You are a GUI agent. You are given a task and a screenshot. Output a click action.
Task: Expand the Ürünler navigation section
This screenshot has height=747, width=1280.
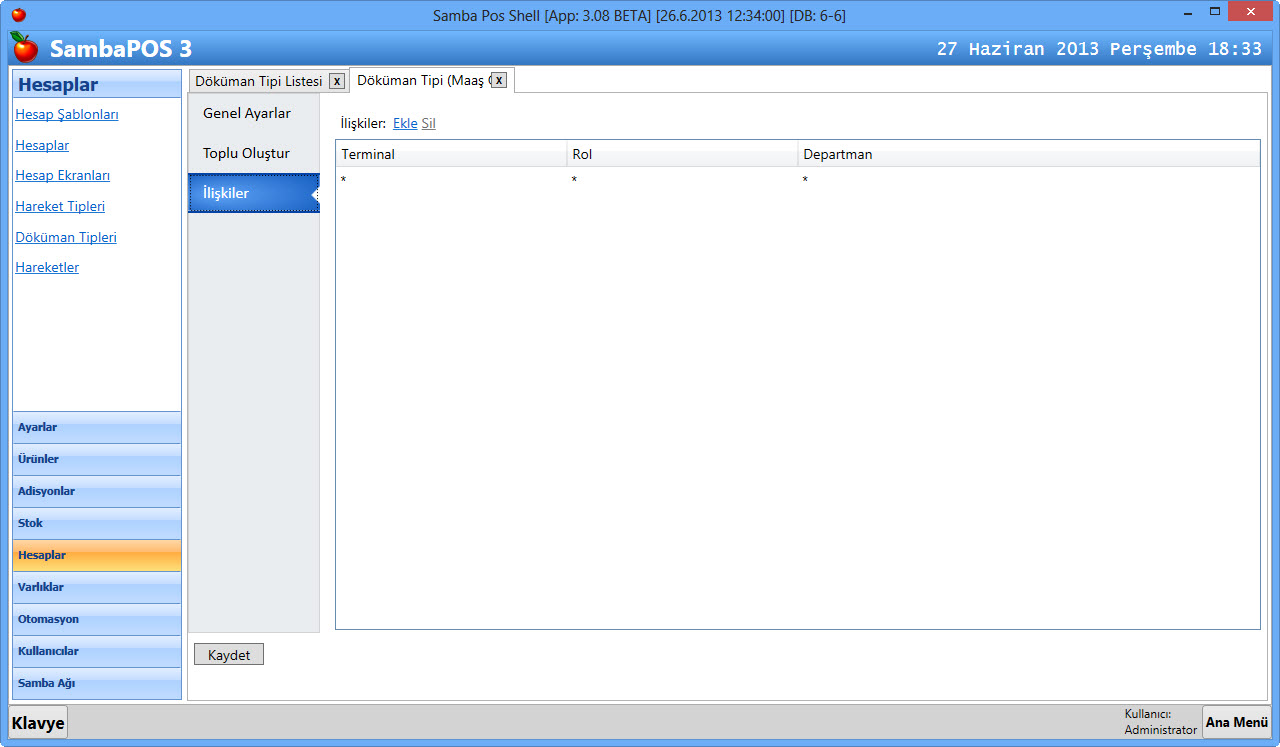point(97,459)
